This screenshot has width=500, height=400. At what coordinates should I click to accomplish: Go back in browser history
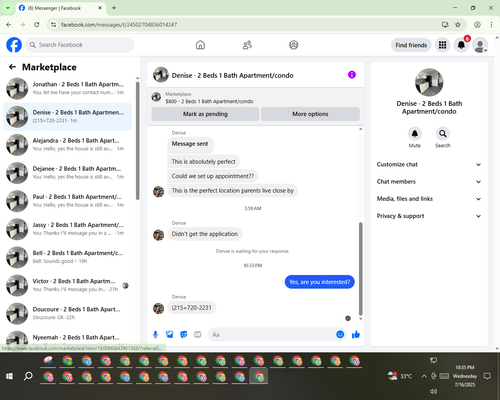9,24
